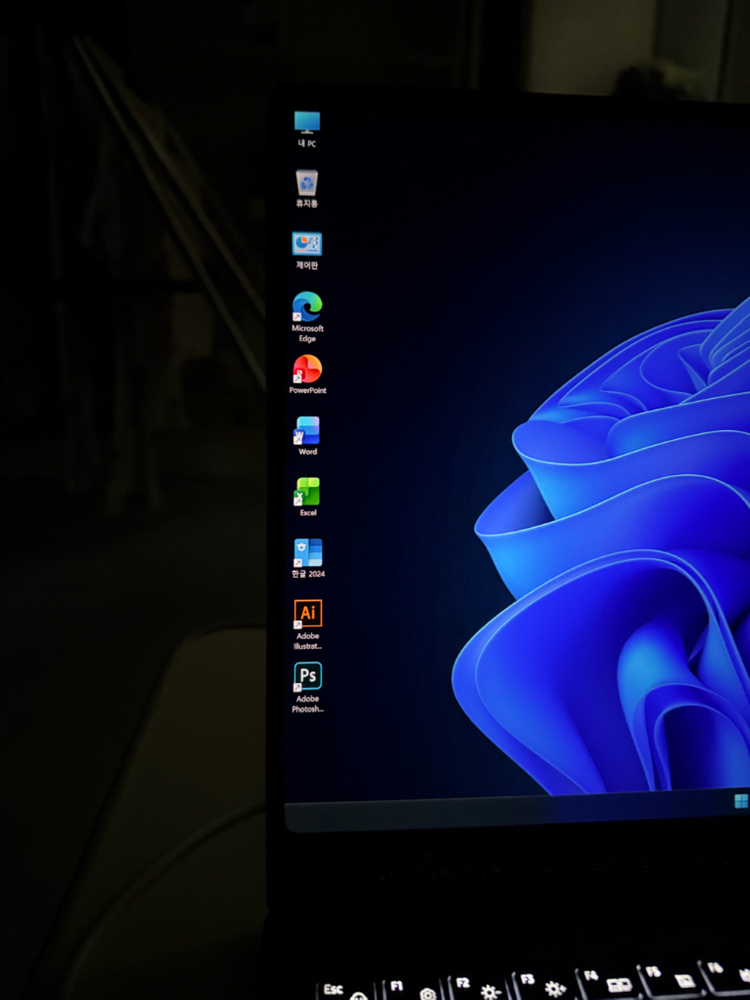Select the Adobe Illustrator Ai icon
This screenshot has width=750, height=1000.
coord(308,613)
